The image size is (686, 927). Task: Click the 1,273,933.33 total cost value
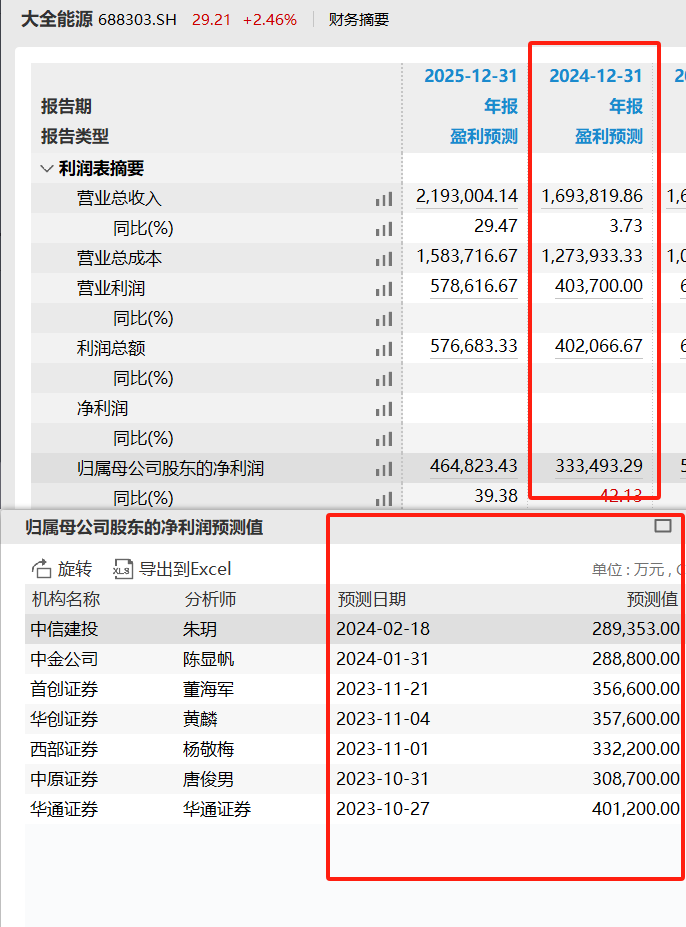(592, 256)
